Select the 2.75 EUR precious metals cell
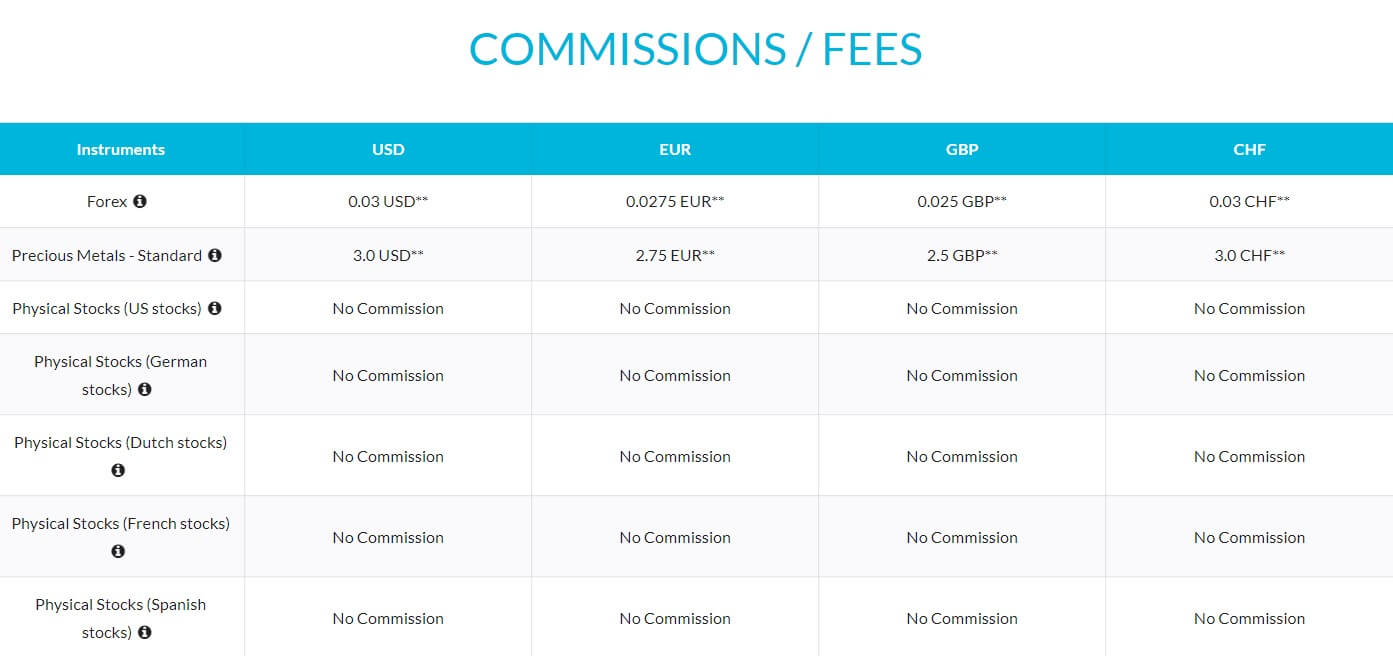Image resolution: width=1393 pixels, height=656 pixels. coord(675,255)
